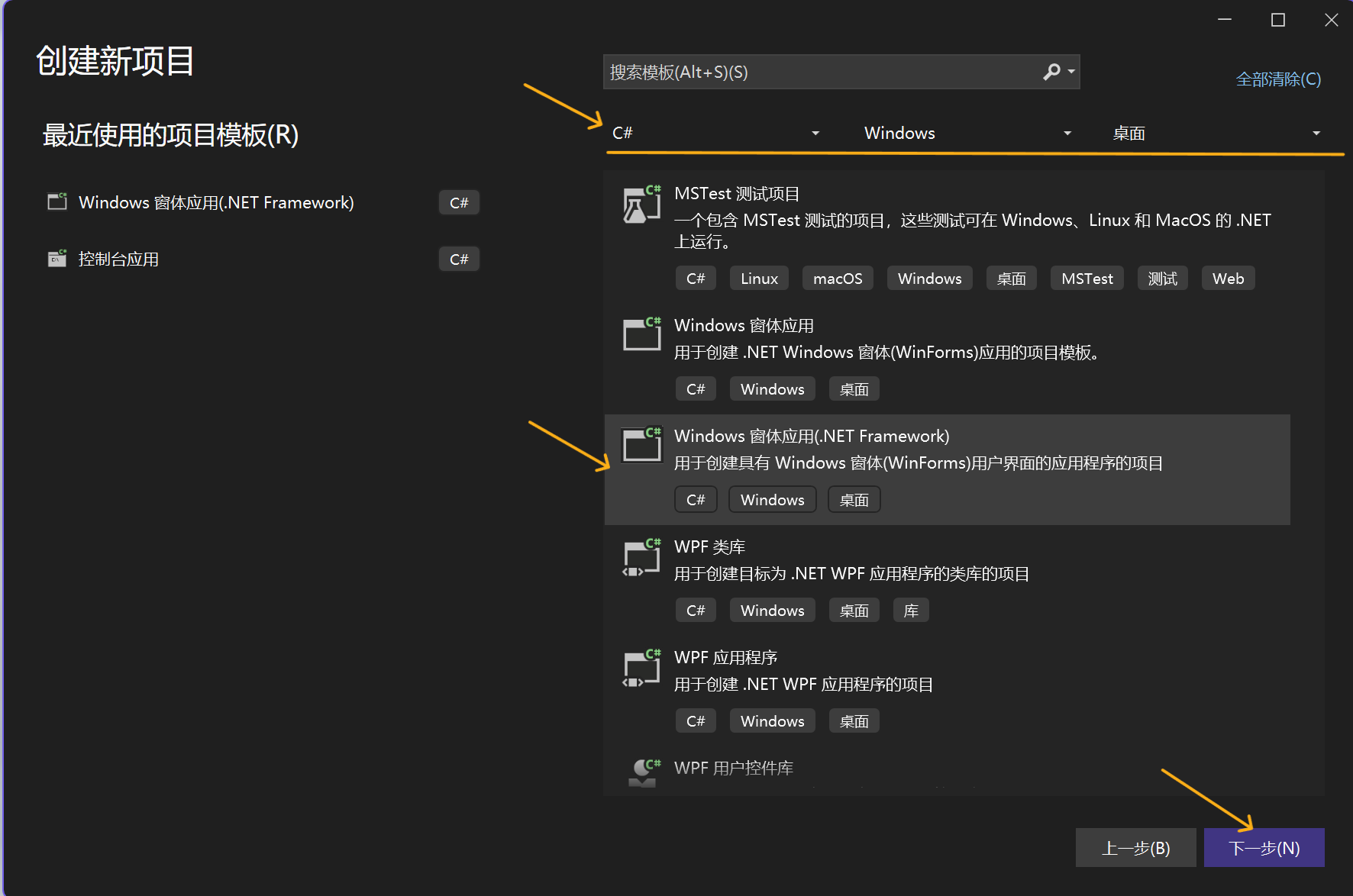The image size is (1353, 896).
Task: Toggle the macOS tag filter
Action: tap(837, 278)
